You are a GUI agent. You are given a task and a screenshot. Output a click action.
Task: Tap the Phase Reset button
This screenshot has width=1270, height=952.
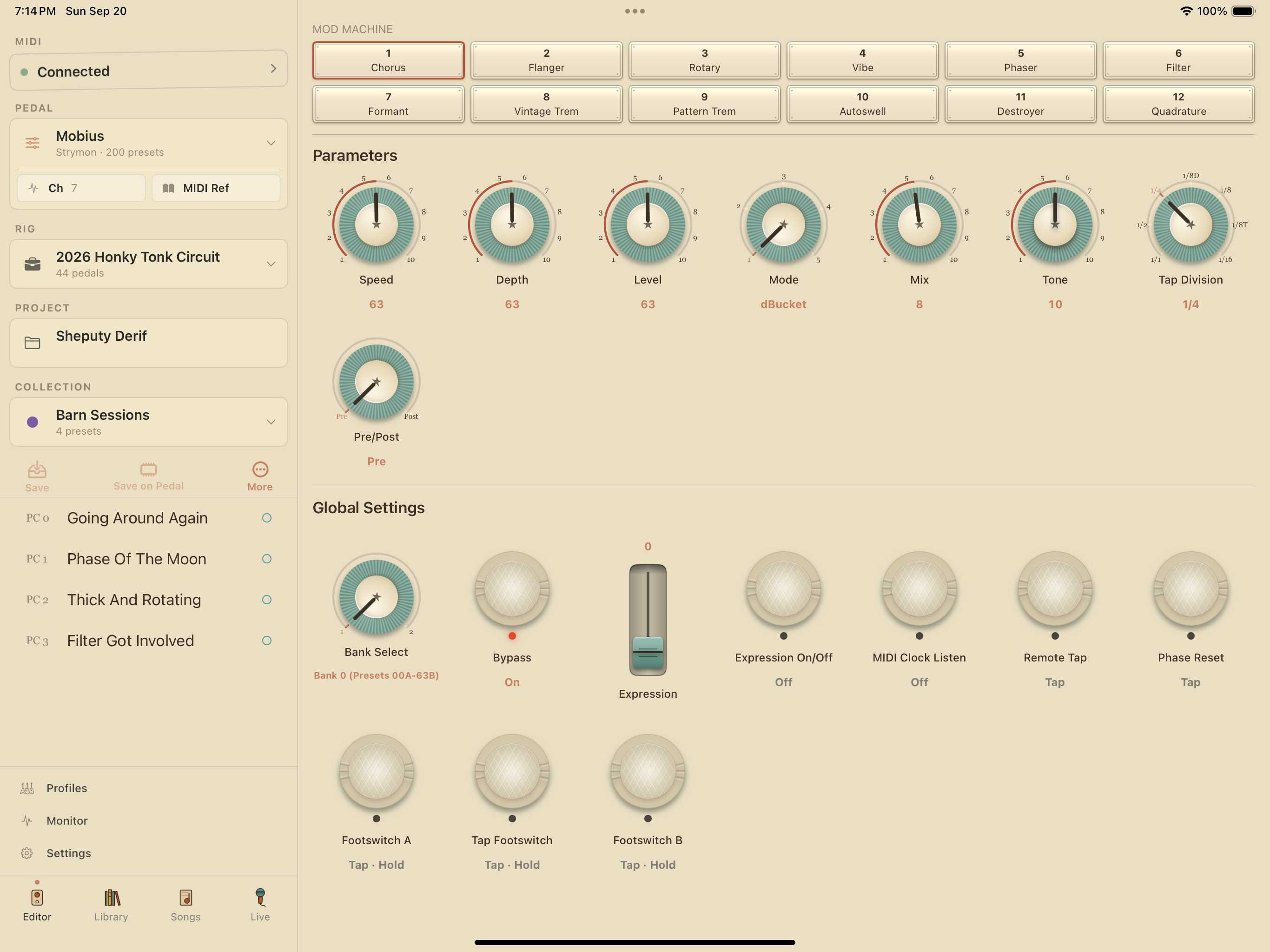1191,589
